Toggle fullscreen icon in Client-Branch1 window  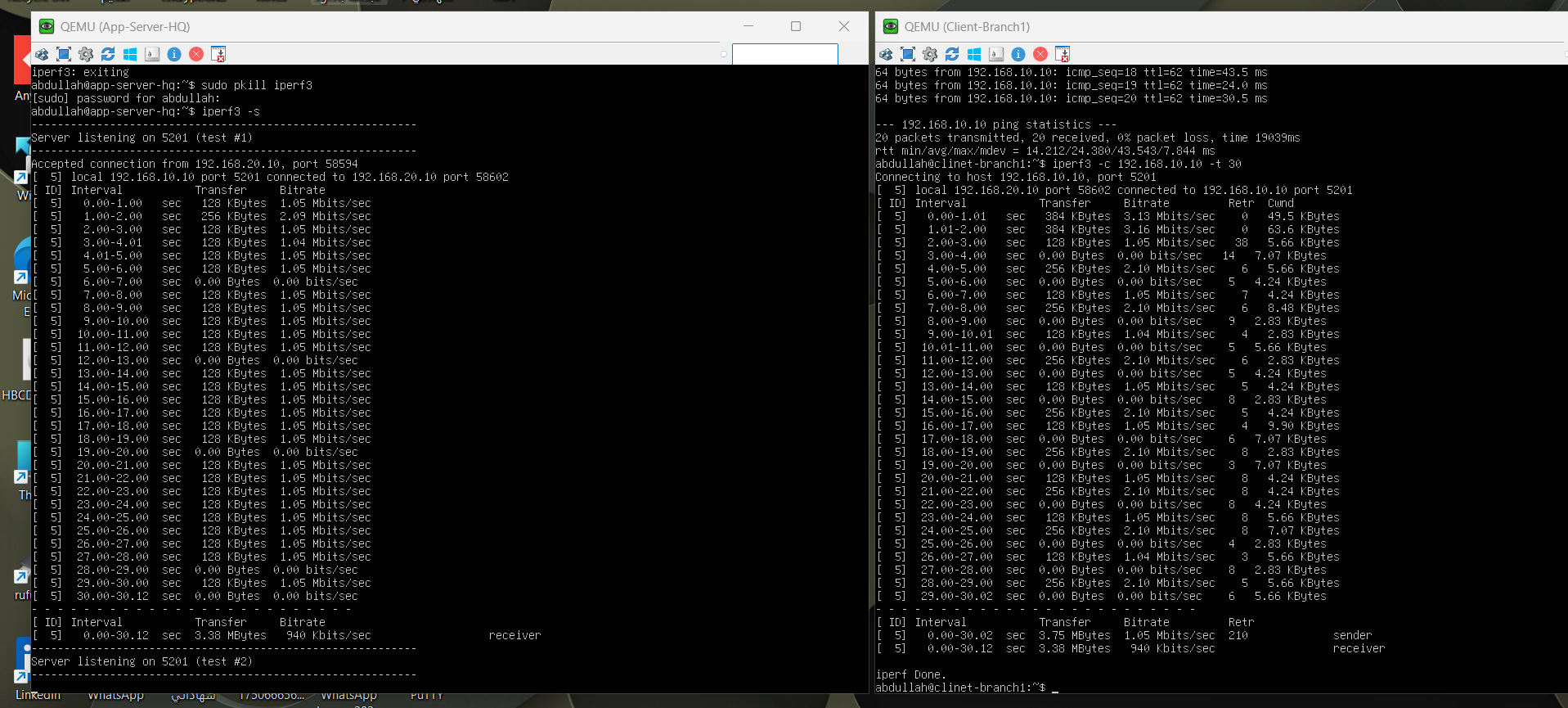pyautogui.click(x=908, y=54)
